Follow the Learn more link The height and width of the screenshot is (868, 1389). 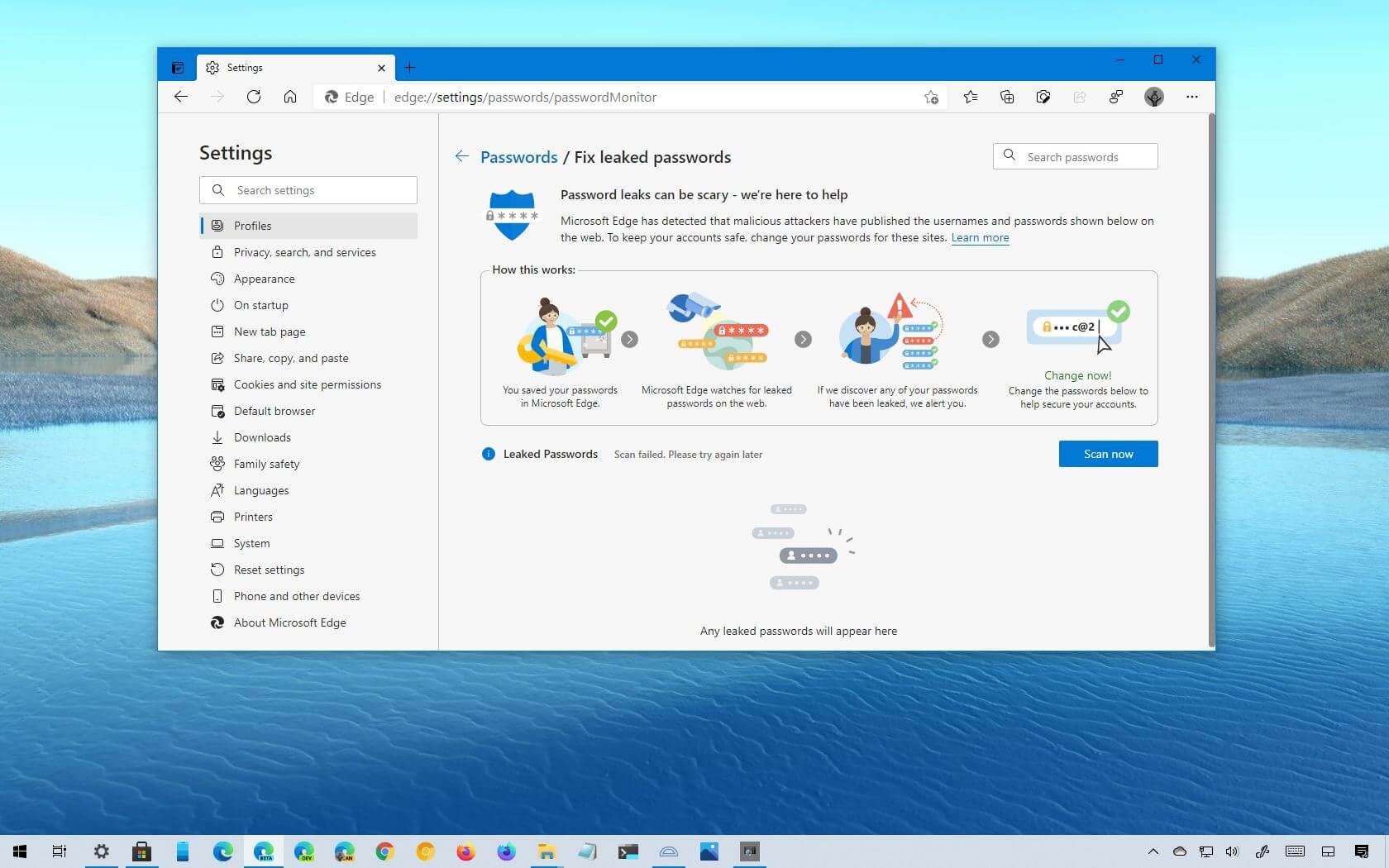980,237
